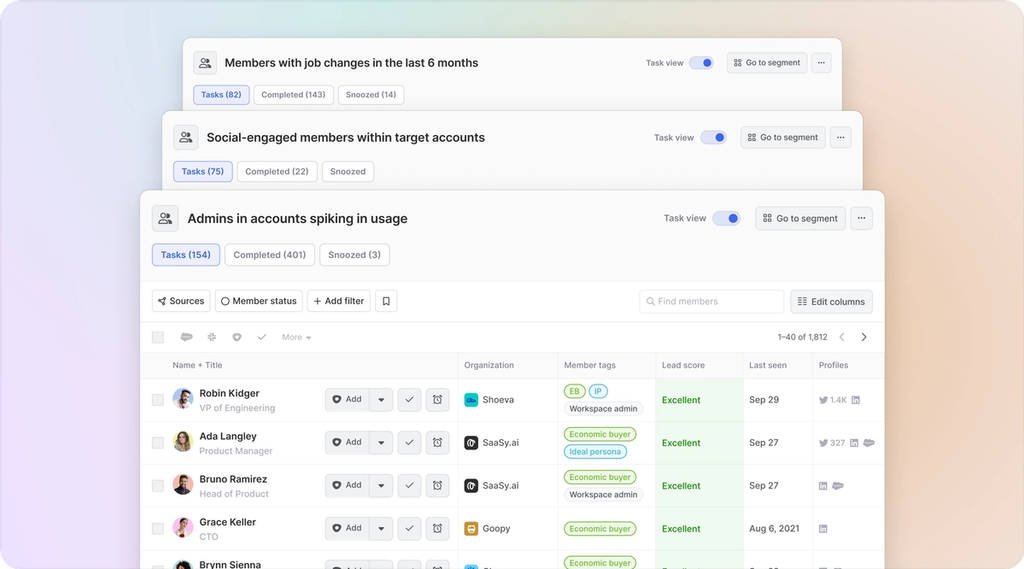
Task: Toggle Task view in job changes panel
Action: pyautogui.click(x=701, y=63)
